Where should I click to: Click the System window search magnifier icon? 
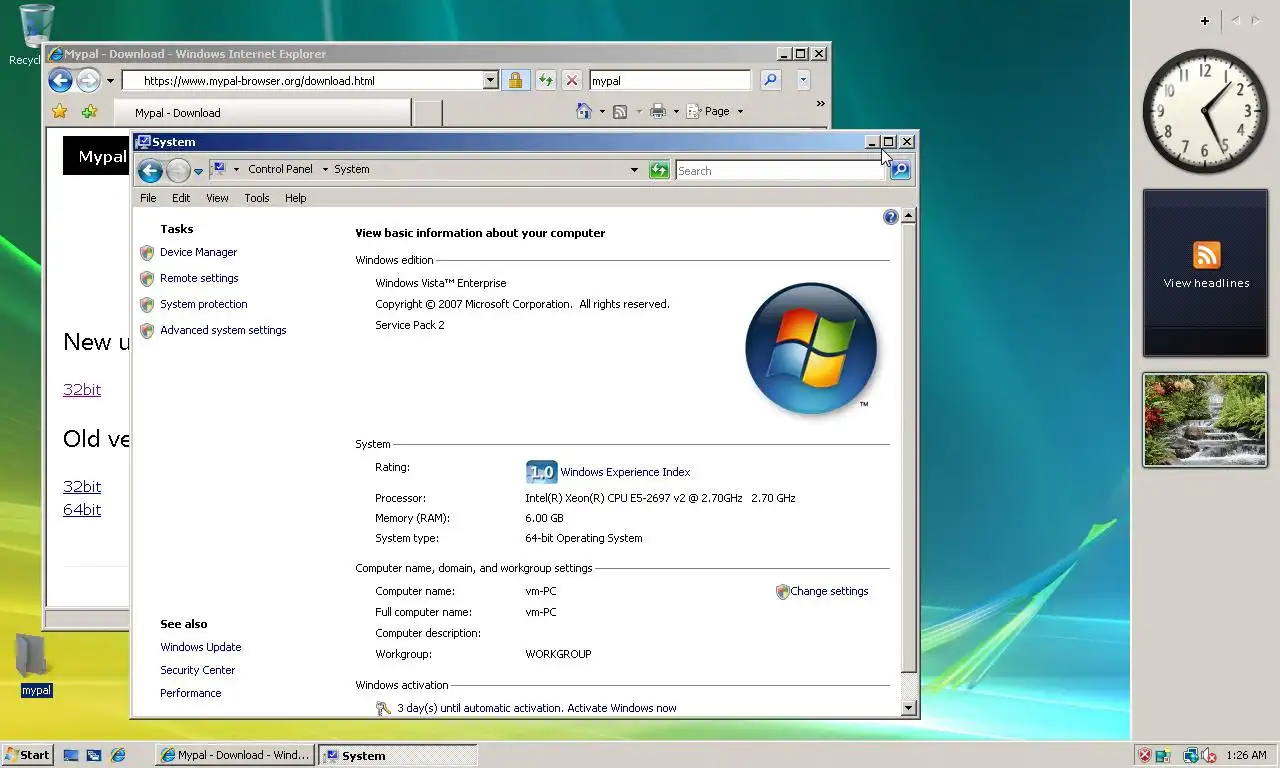(900, 170)
